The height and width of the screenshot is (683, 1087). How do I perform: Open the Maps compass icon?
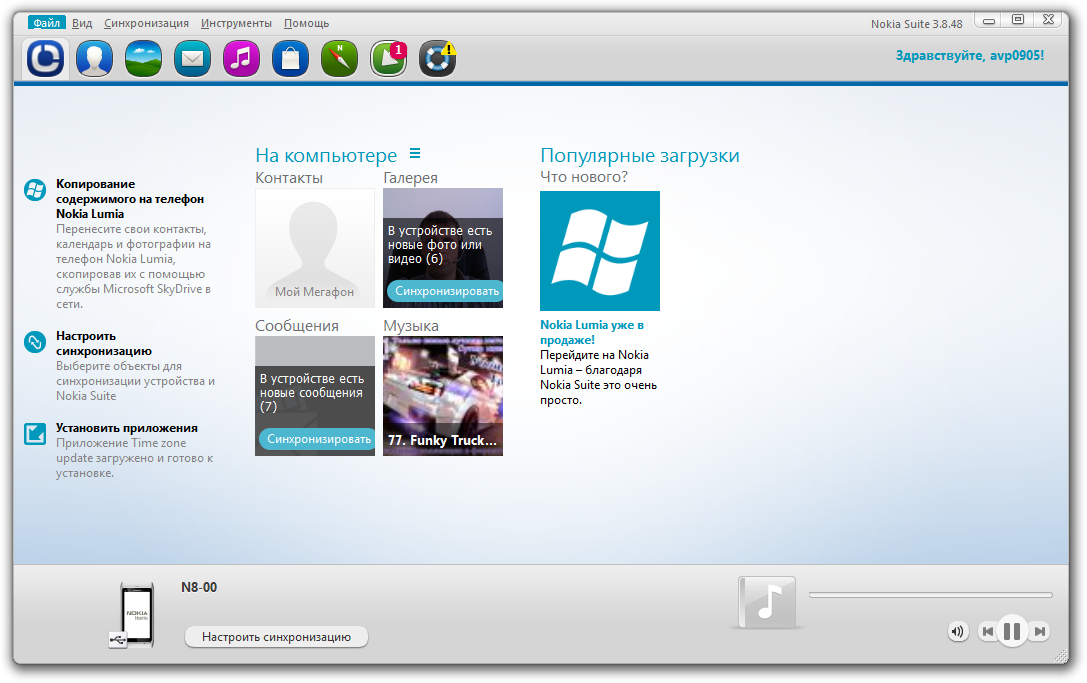click(339, 59)
